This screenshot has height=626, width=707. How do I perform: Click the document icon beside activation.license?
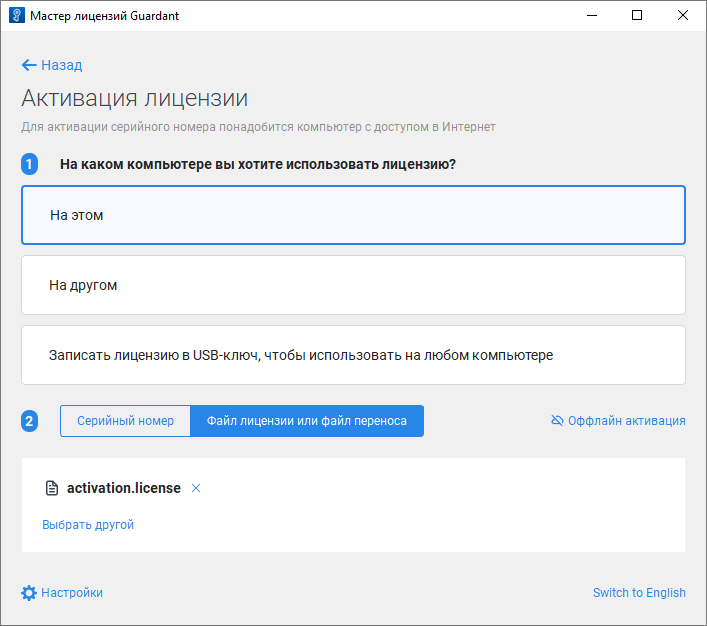pyautogui.click(x=52, y=488)
